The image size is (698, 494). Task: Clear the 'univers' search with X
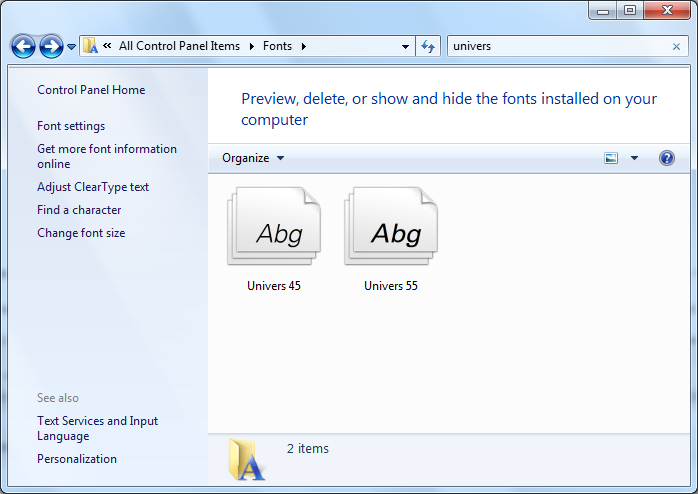coord(676,46)
